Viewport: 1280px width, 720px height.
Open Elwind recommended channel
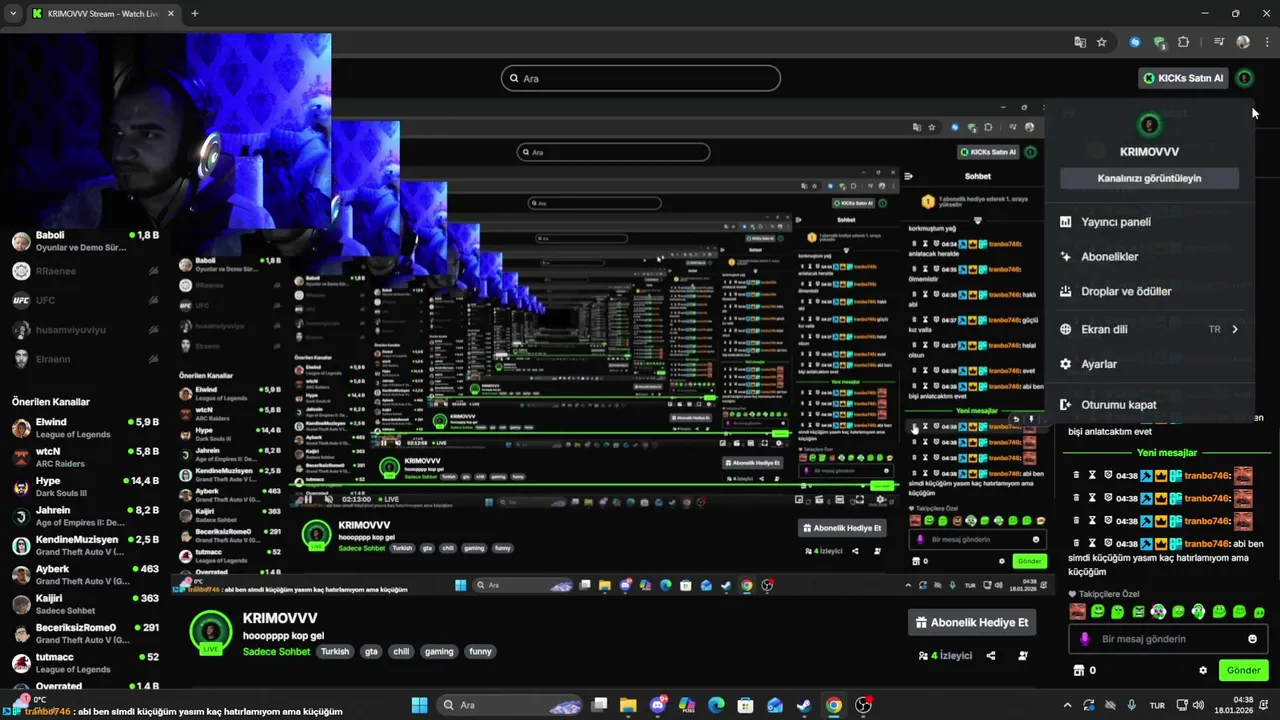pyautogui.click(x=85, y=428)
